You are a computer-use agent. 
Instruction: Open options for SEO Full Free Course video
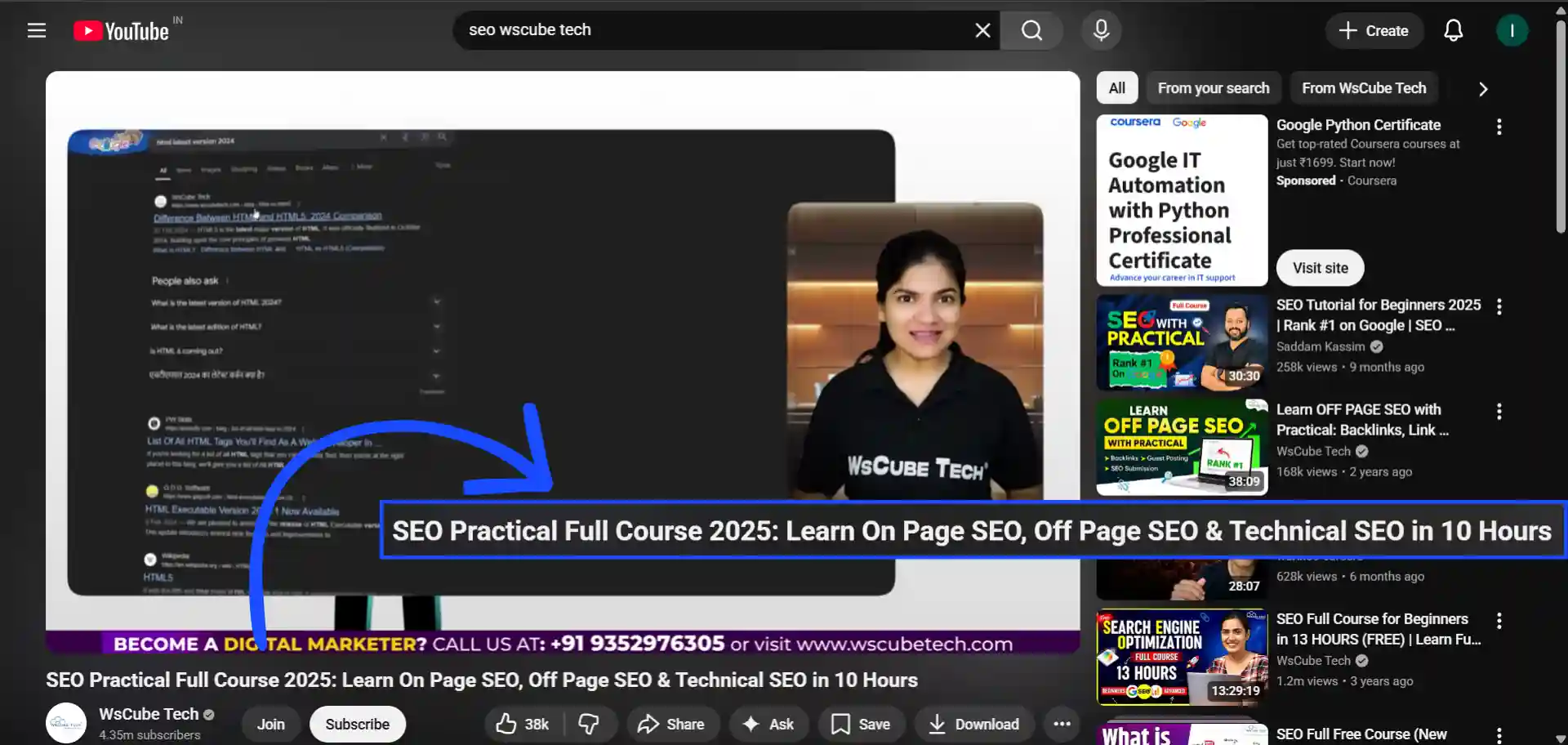[x=1499, y=735]
